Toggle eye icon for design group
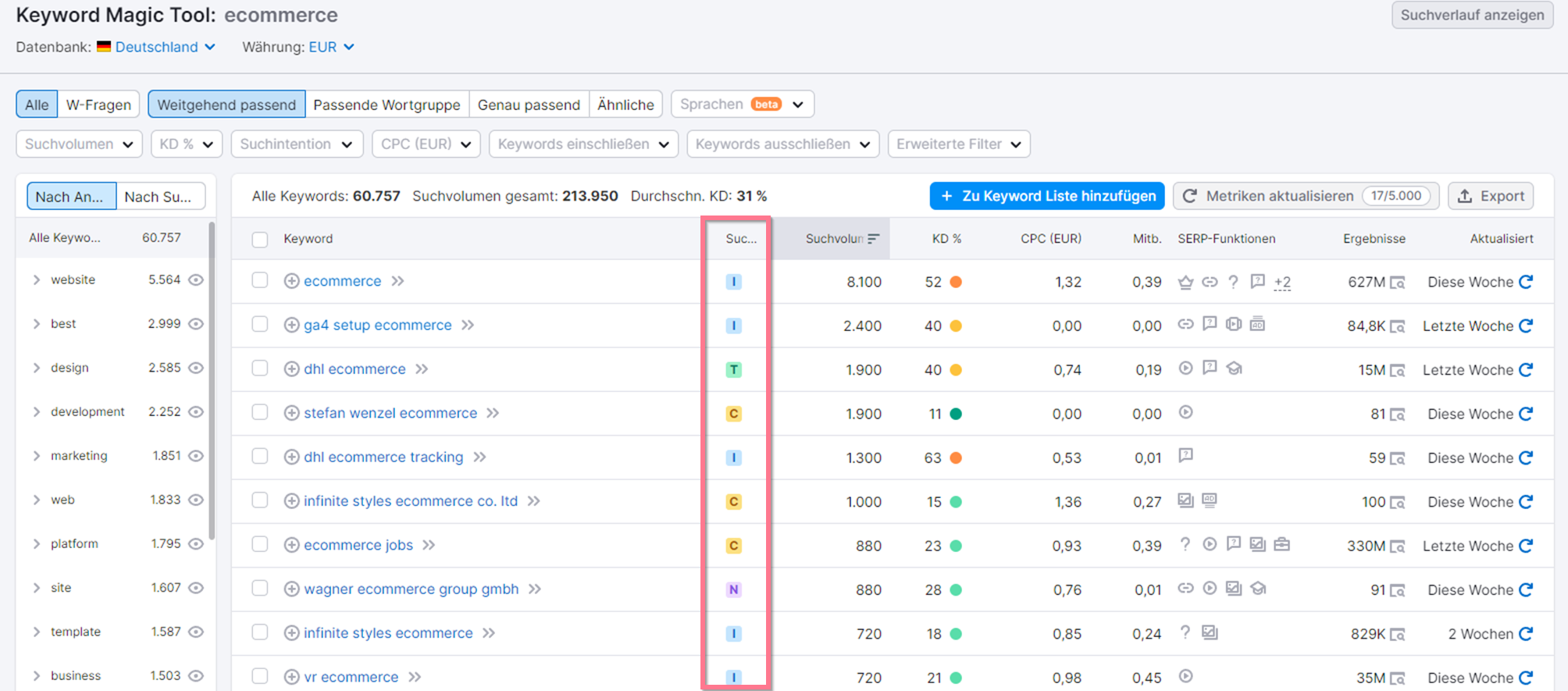The image size is (1568, 691). pos(196,368)
